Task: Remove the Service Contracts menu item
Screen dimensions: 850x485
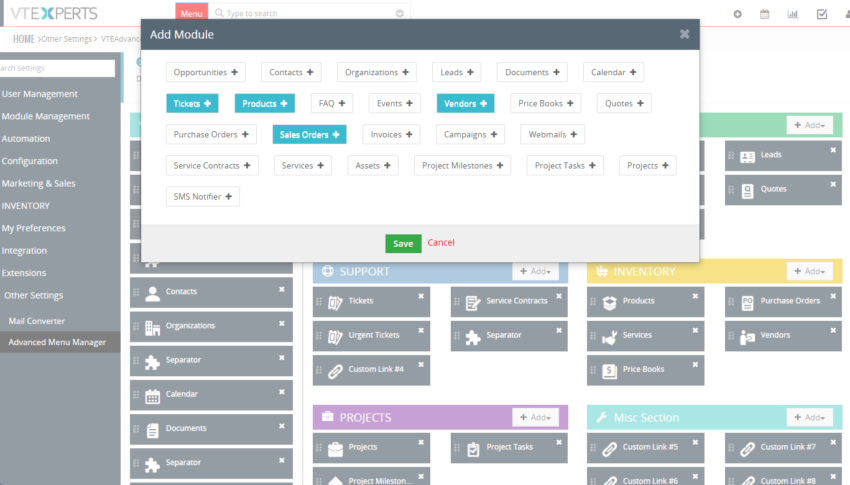Action: click(x=559, y=296)
